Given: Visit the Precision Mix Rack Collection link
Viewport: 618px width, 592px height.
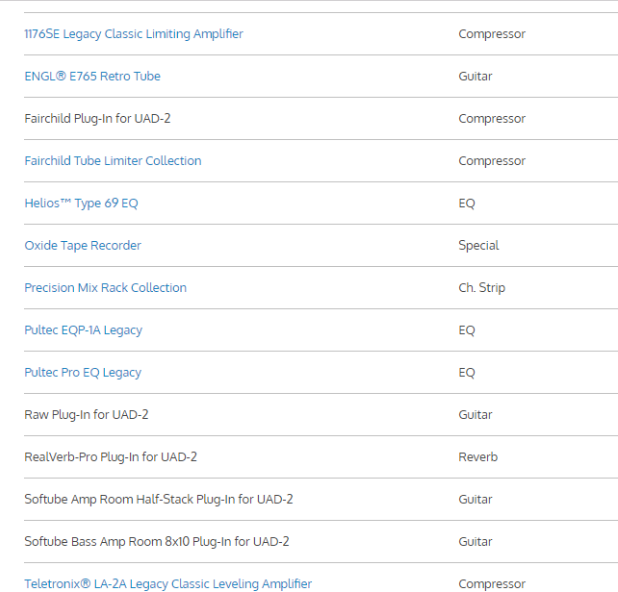Looking at the screenshot, I should [x=105, y=288].
